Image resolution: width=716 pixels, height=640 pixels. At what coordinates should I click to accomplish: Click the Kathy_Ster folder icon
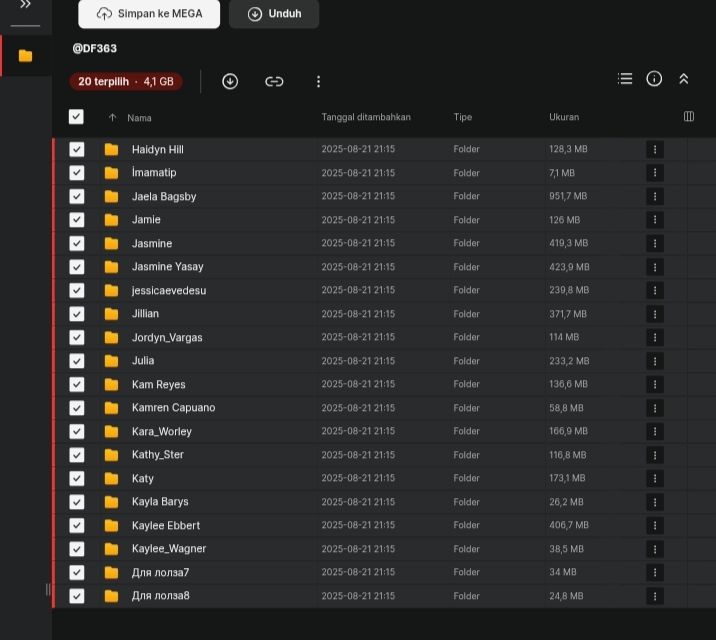coord(111,455)
